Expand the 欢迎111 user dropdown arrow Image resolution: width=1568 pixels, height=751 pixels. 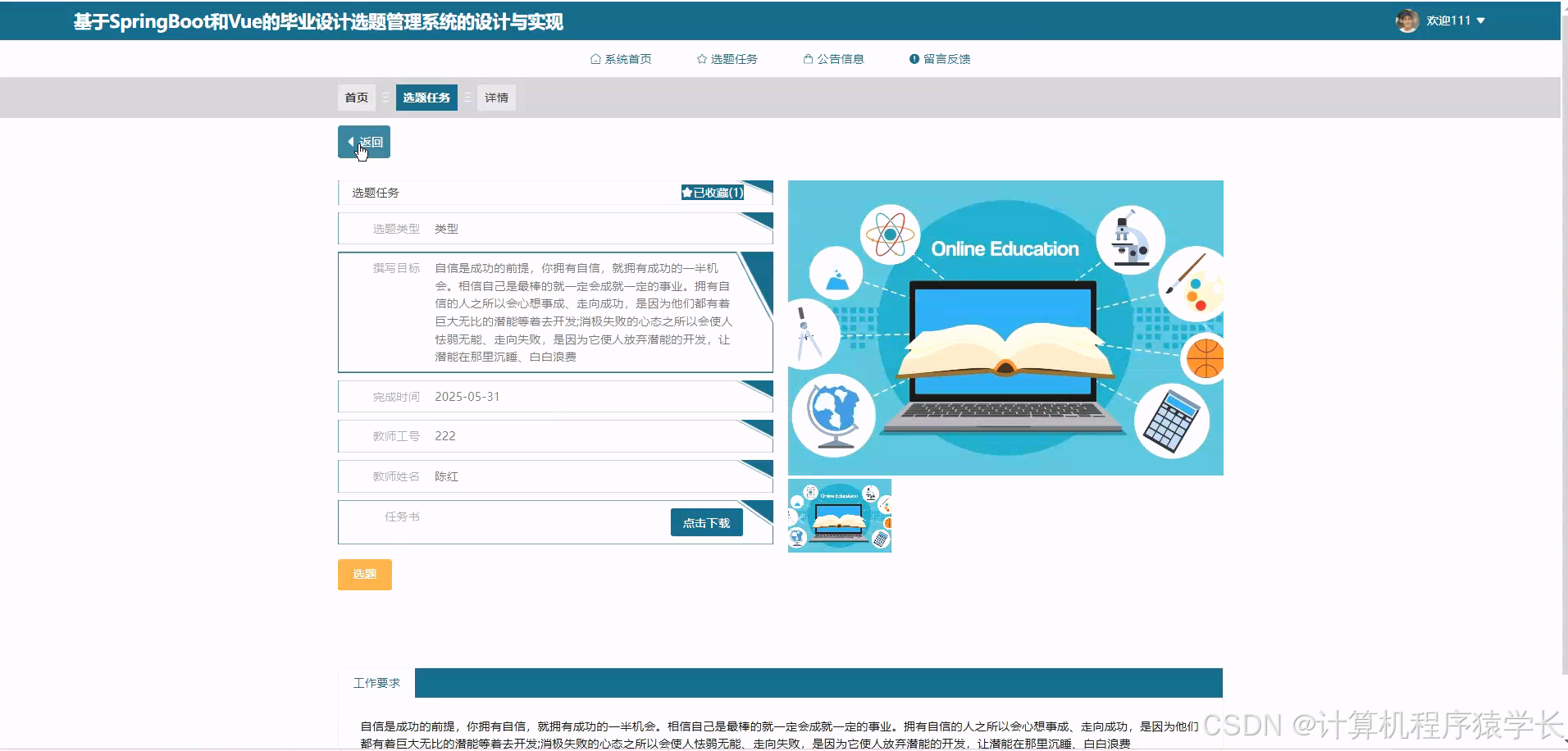1480,20
